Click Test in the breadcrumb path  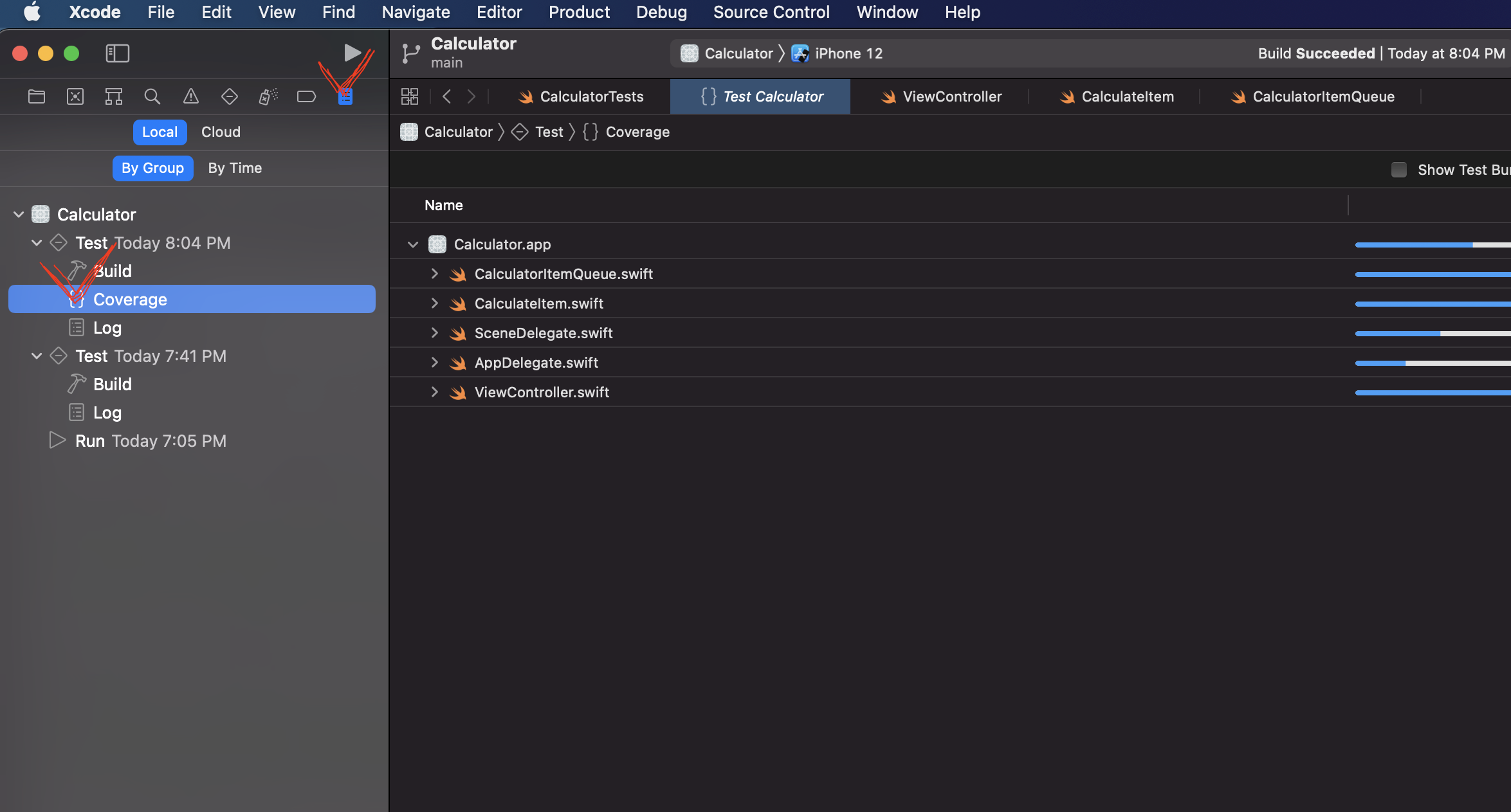[x=549, y=132]
